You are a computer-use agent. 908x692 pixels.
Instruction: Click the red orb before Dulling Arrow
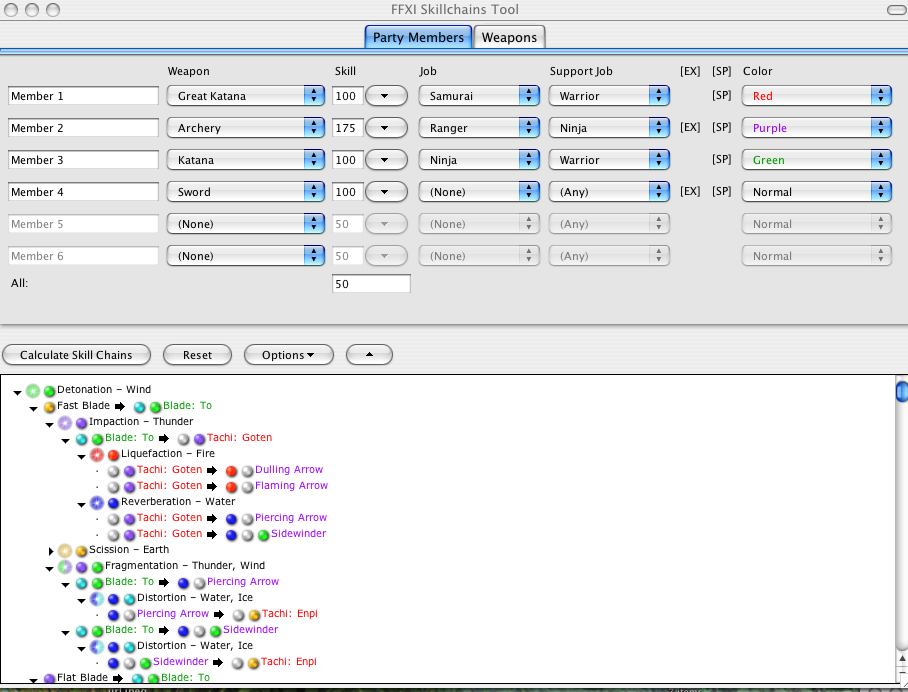231,471
